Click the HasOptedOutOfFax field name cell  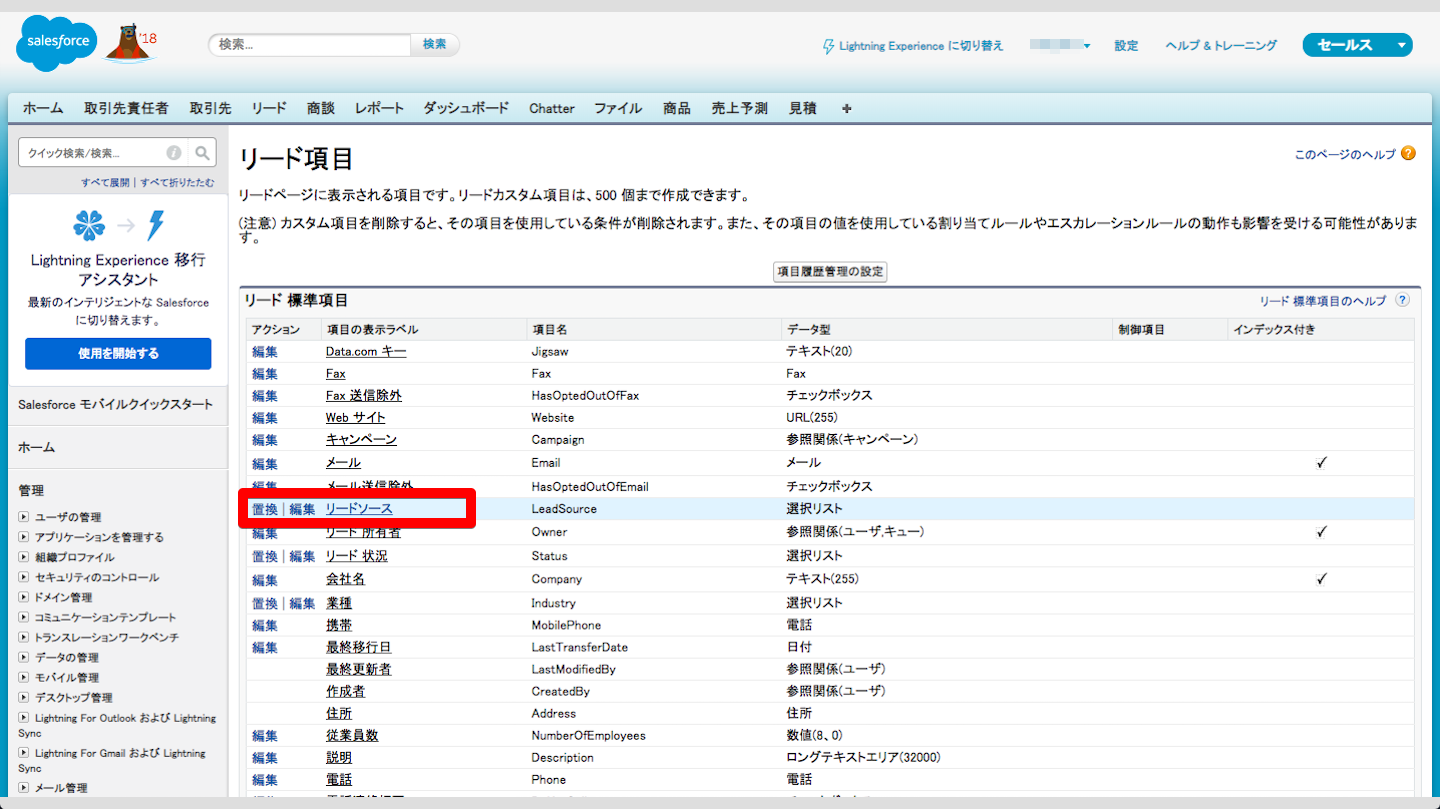point(585,395)
